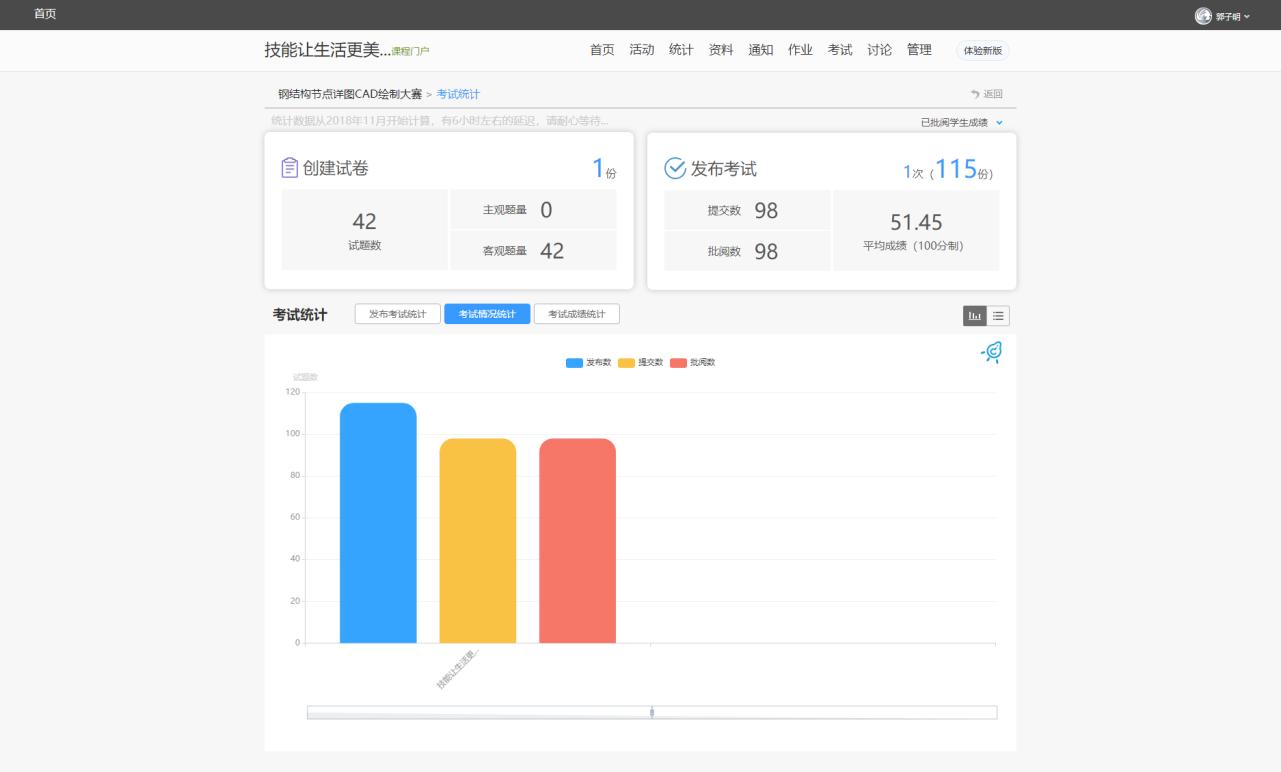Screen dimensions: 1281x772
Task: Click the 发布考试 checkmark icon
Action: click(676, 168)
